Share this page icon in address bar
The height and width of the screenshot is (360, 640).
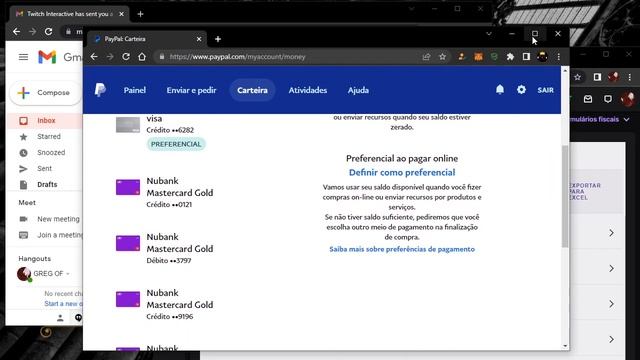[426, 57]
